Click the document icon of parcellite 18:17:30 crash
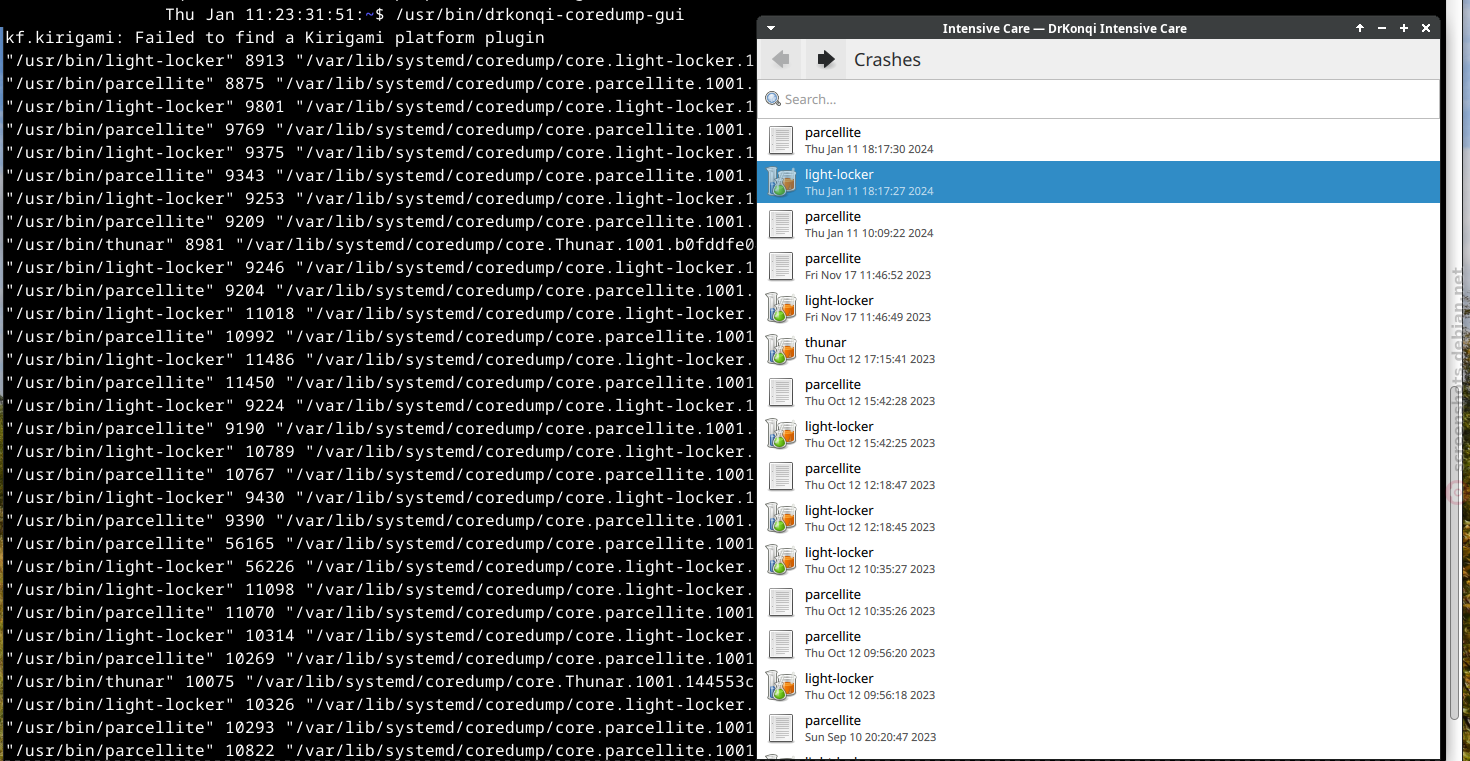The image size is (1470, 761). [781, 140]
